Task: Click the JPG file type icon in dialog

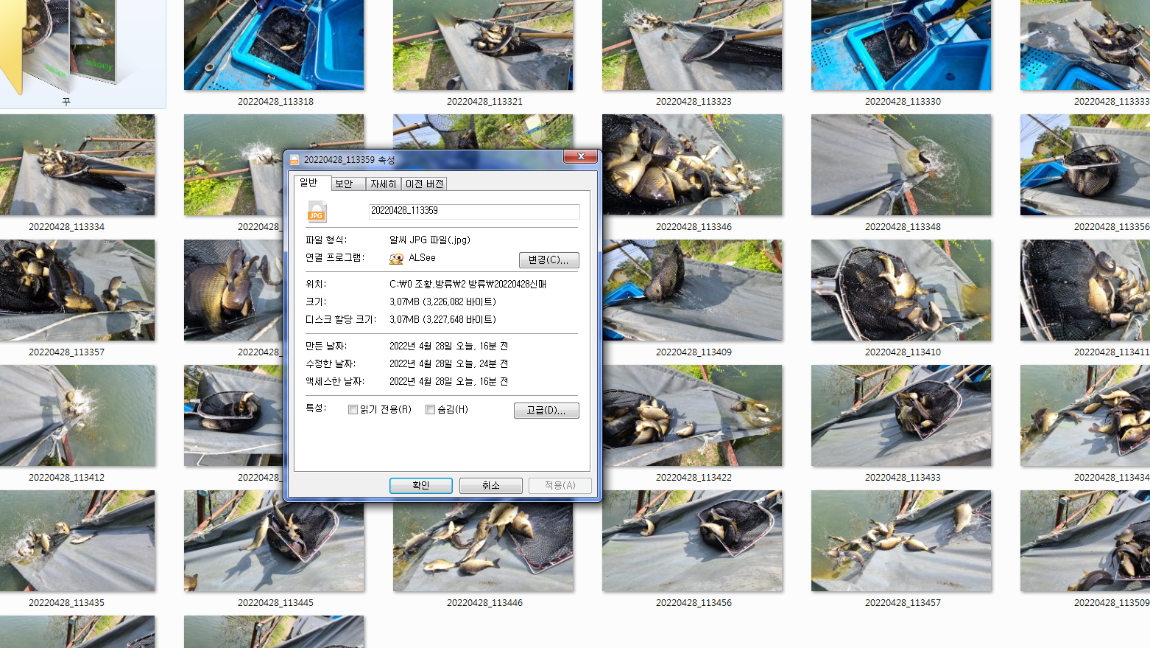Action: [317, 211]
